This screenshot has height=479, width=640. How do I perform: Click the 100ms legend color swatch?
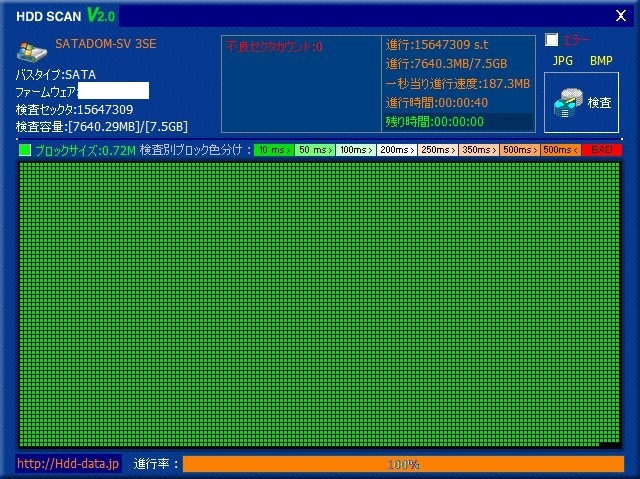pyautogui.click(x=356, y=150)
